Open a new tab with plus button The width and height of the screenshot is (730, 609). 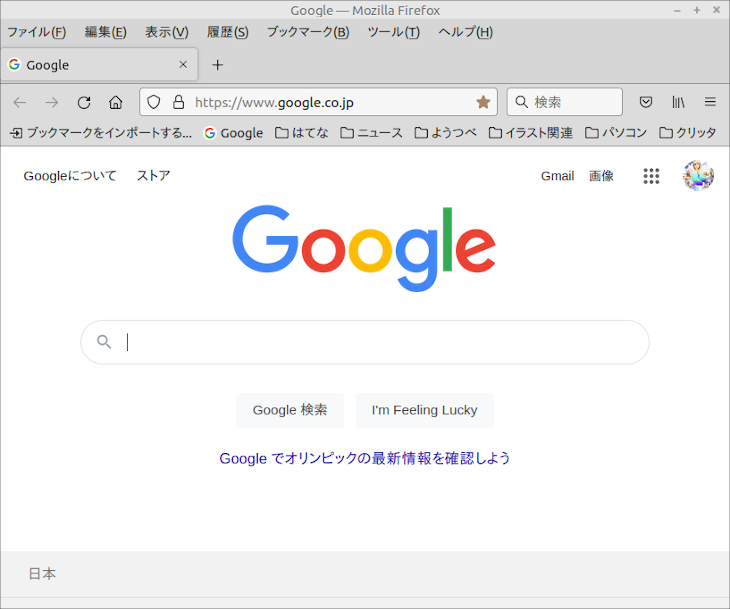click(217, 65)
